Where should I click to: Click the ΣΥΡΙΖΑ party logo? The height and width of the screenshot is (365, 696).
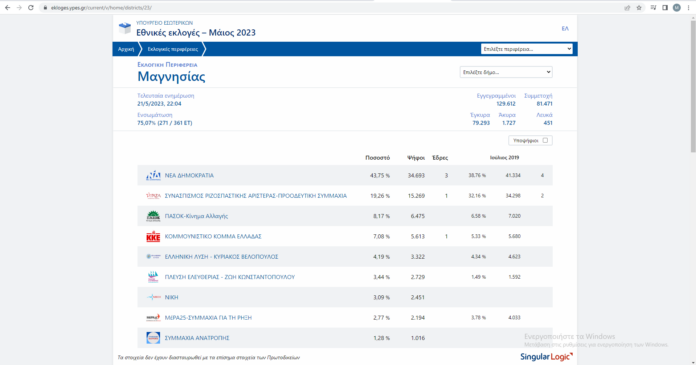tap(153, 195)
